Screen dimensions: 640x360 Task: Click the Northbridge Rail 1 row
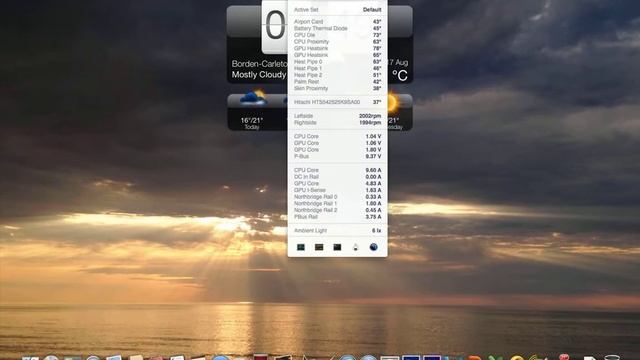click(x=338, y=203)
